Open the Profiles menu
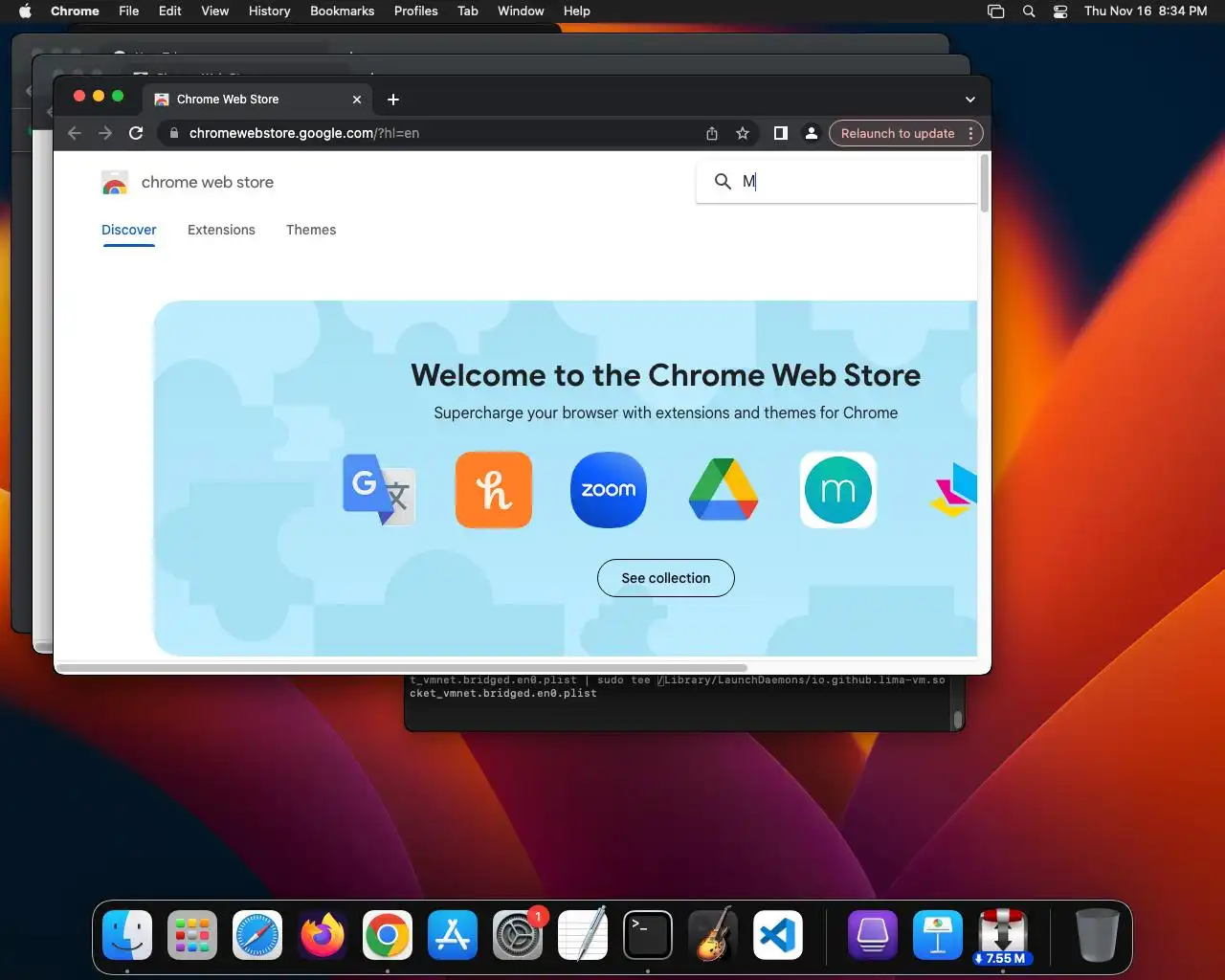The height and width of the screenshot is (980, 1225). [x=415, y=11]
